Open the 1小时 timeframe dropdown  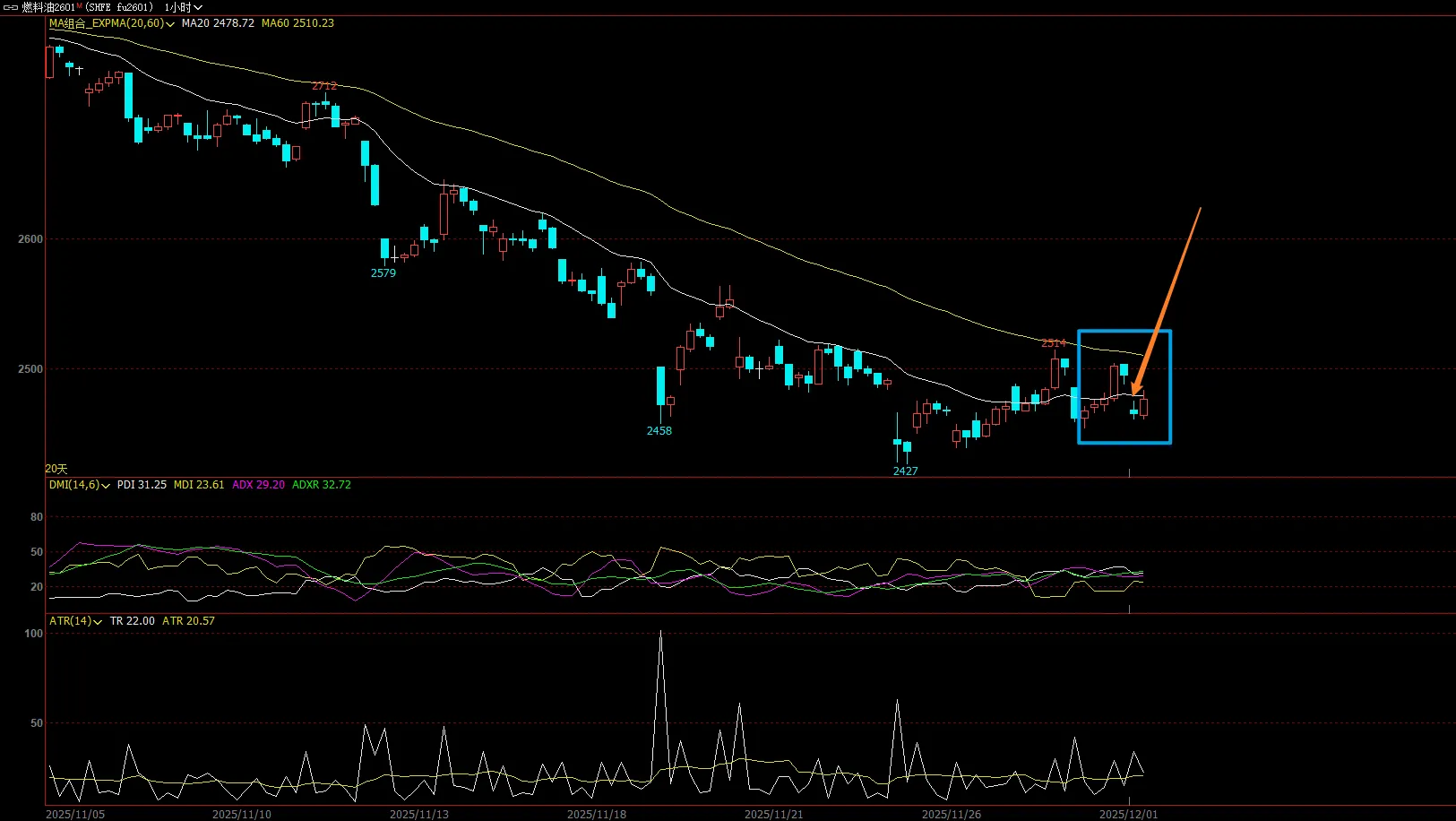pyautogui.click(x=183, y=7)
